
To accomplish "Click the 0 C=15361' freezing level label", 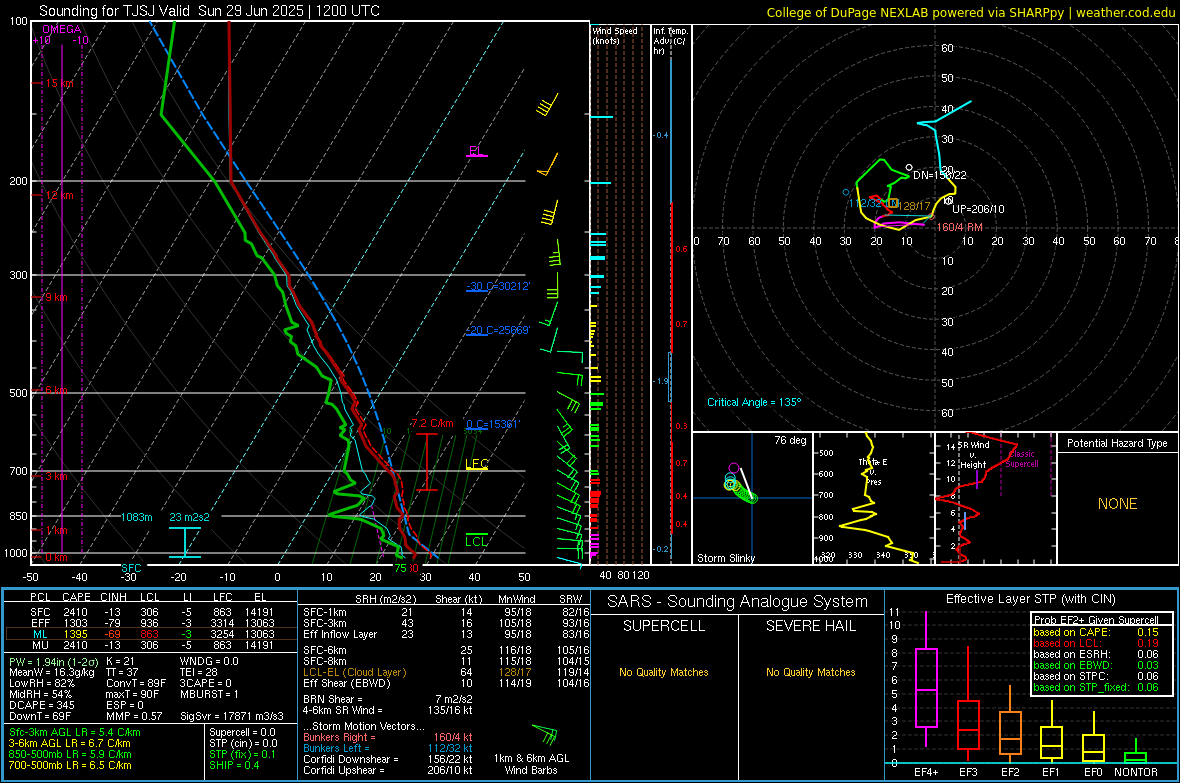I will 493,424.
